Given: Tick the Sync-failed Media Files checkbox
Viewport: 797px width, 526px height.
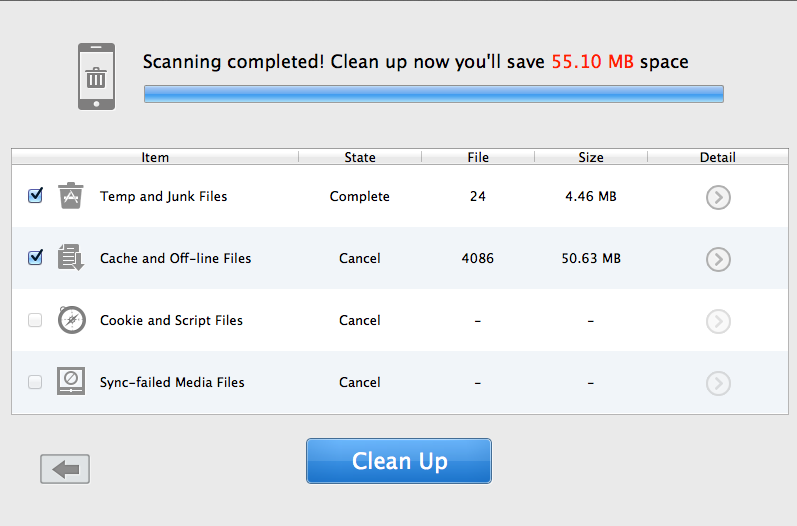Looking at the screenshot, I should (35, 382).
